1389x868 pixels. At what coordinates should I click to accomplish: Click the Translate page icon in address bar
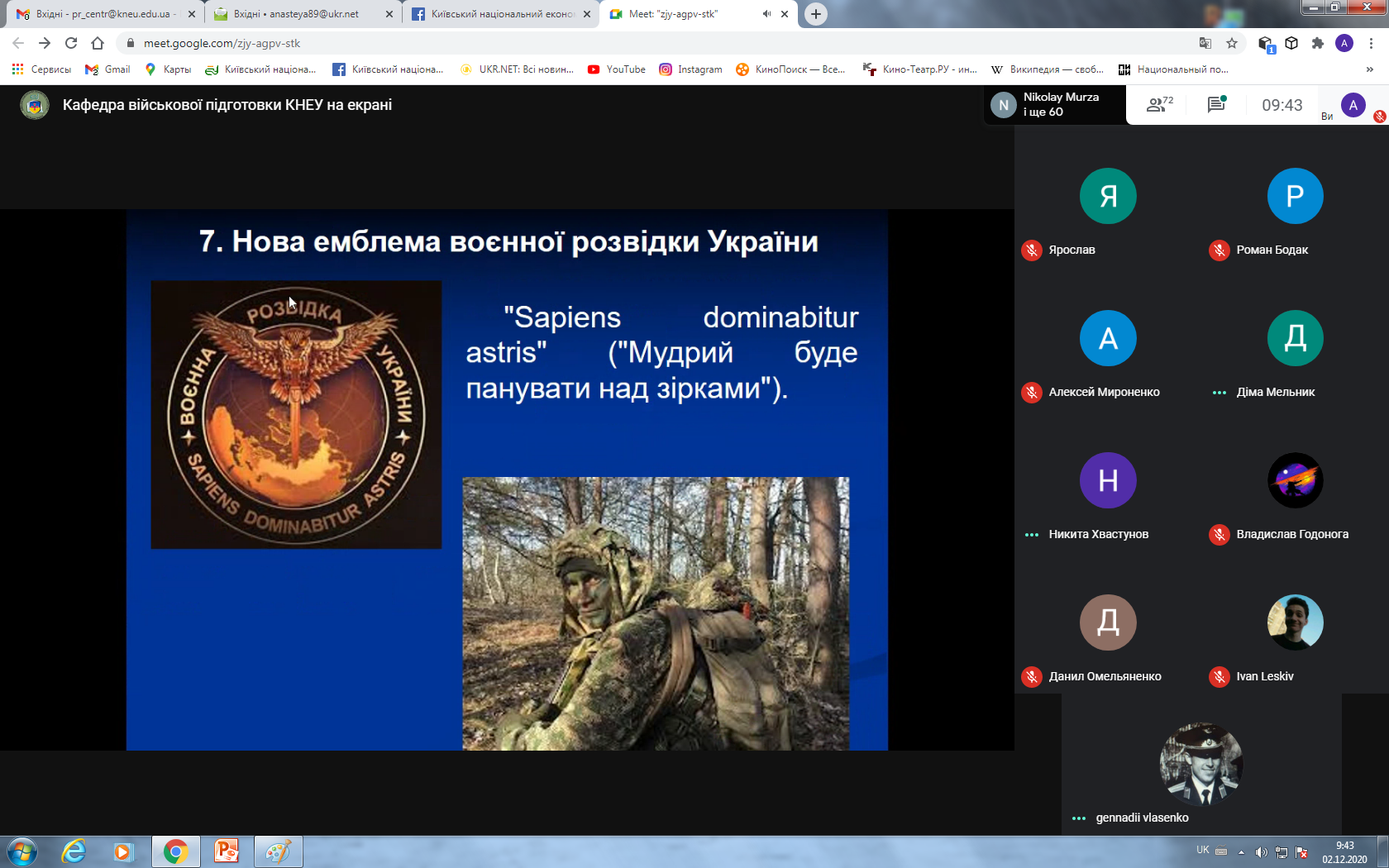click(1205, 43)
